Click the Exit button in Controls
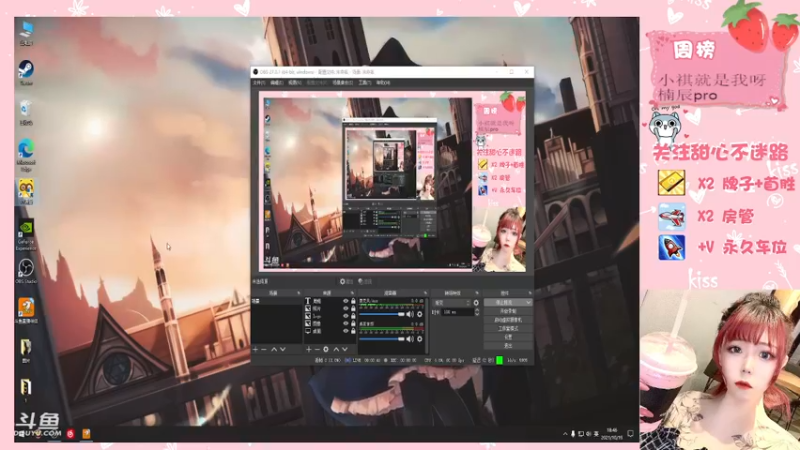Viewport: 800px width, 450px height. 508,345
